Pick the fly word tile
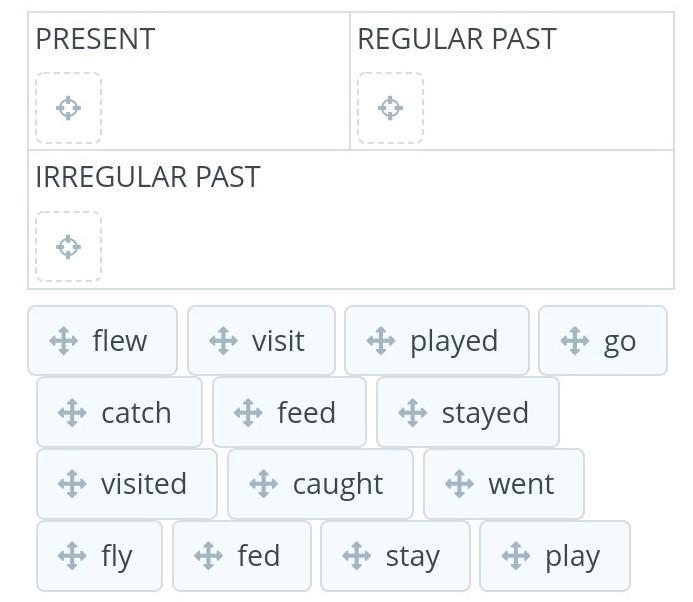Image resolution: width=693 pixels, height=602 pixels. [99, 556]
